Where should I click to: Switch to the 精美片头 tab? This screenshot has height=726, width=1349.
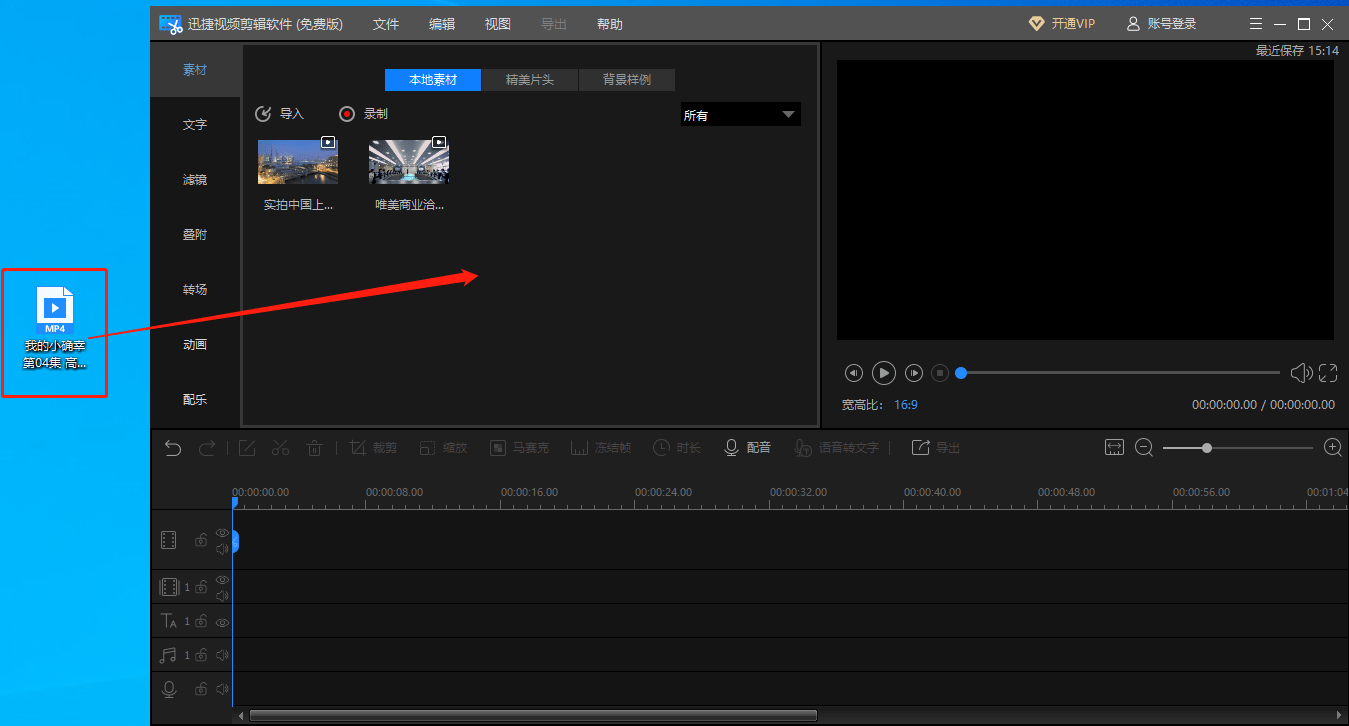[530, 80]
